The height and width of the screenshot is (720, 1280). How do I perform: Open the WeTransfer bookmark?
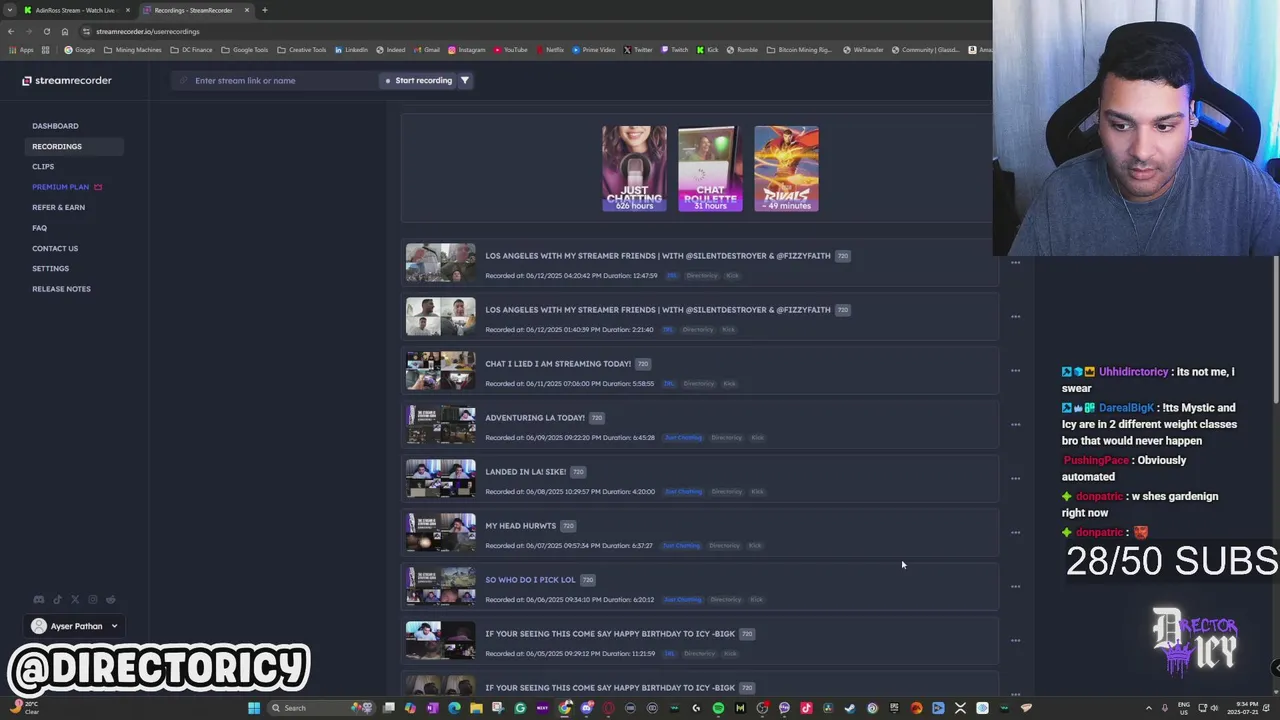pos(863,50)
